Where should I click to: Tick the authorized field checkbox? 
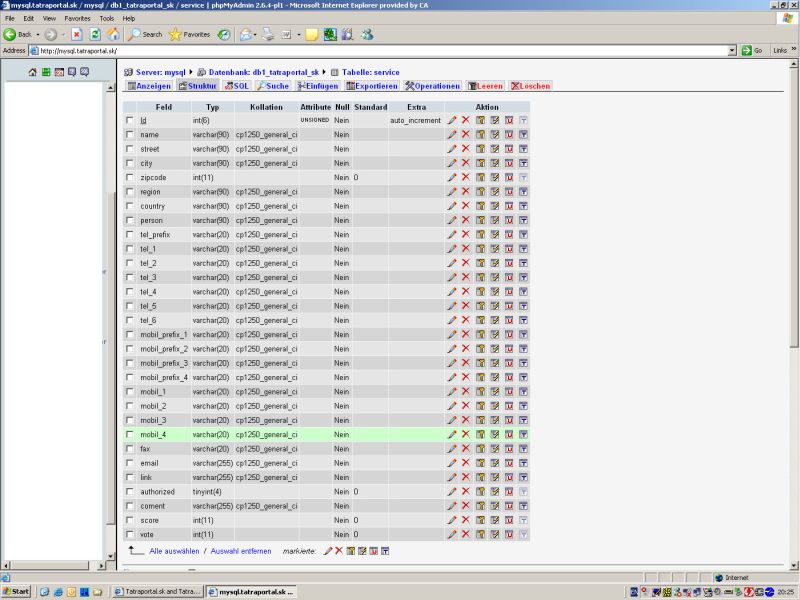click(130, 492)
